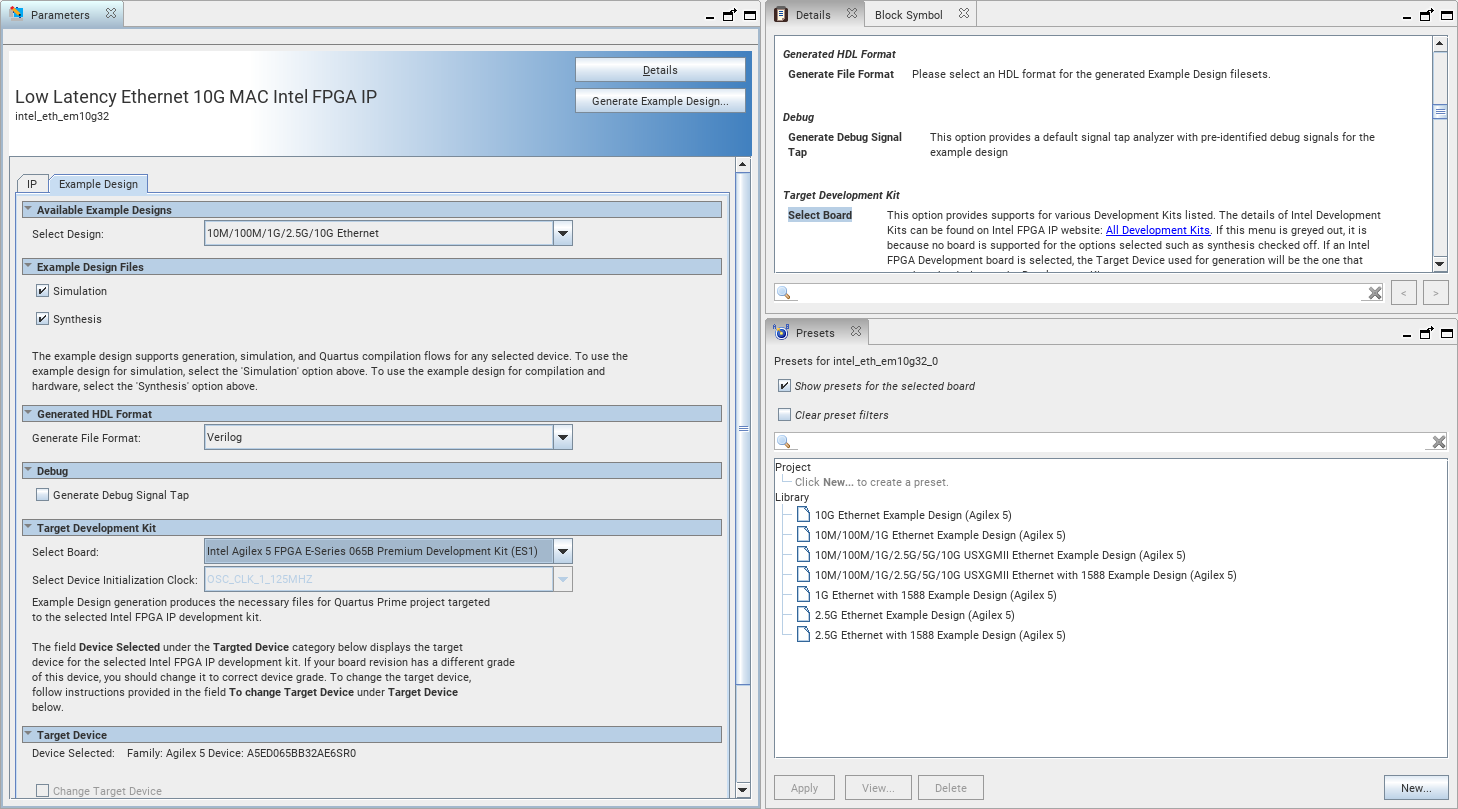The image size is (1458, 809).
Task: Focus the Details panel search field
Action: pyautogui.click(x=1080, y=293)
